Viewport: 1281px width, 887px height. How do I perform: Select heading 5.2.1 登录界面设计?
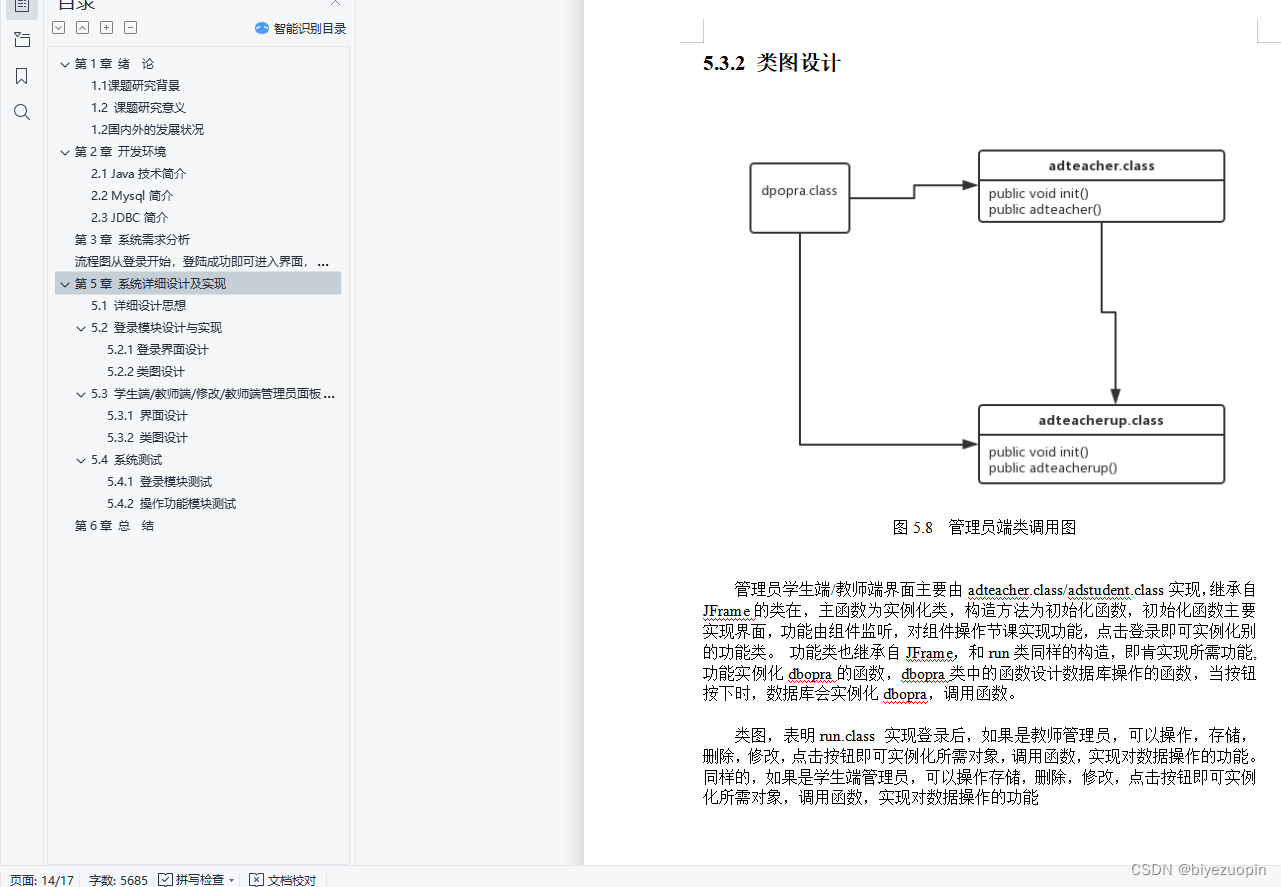(157, 349)
